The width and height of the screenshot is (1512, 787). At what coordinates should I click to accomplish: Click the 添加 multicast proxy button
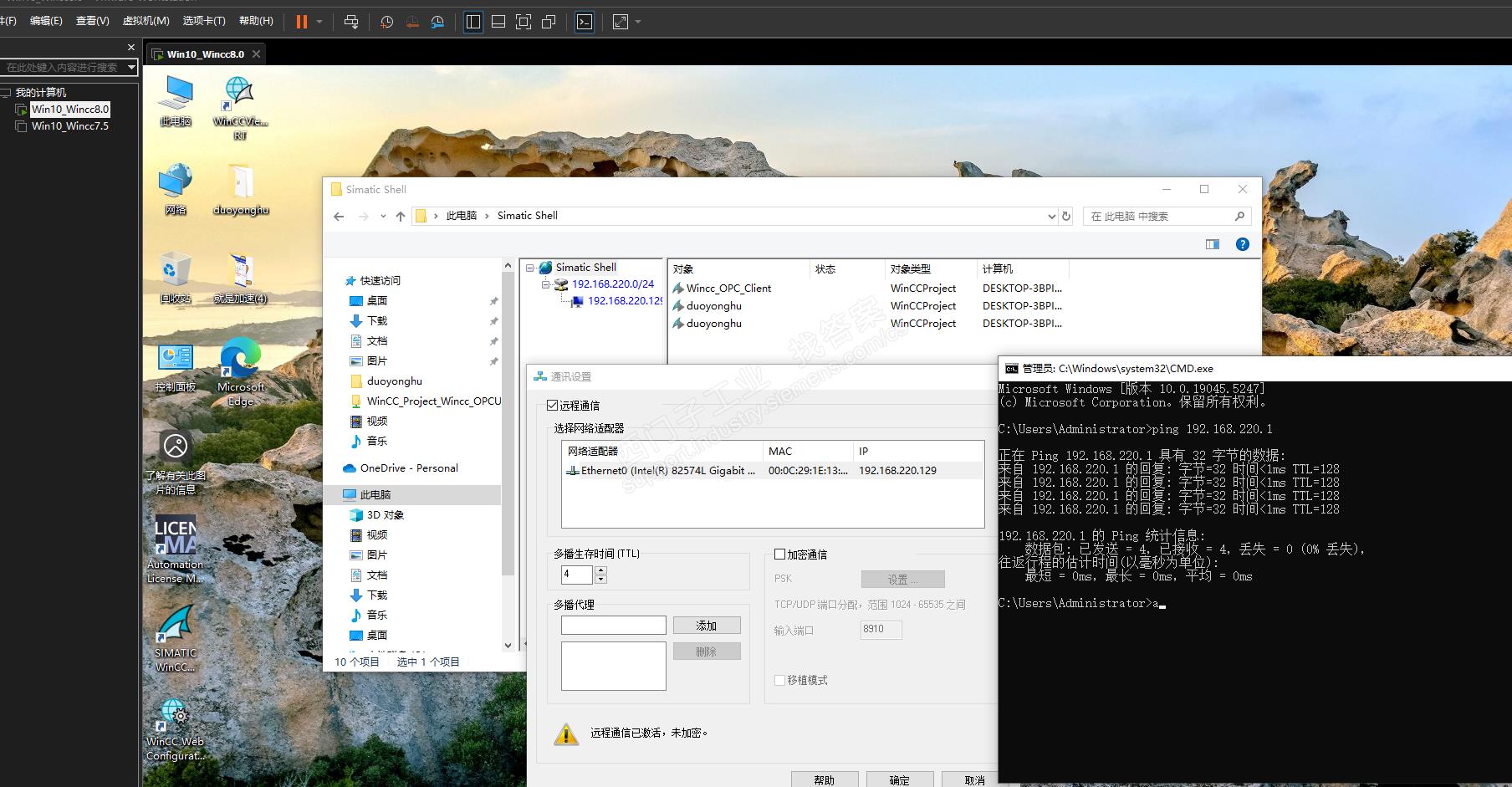click(x=706, y=626)
